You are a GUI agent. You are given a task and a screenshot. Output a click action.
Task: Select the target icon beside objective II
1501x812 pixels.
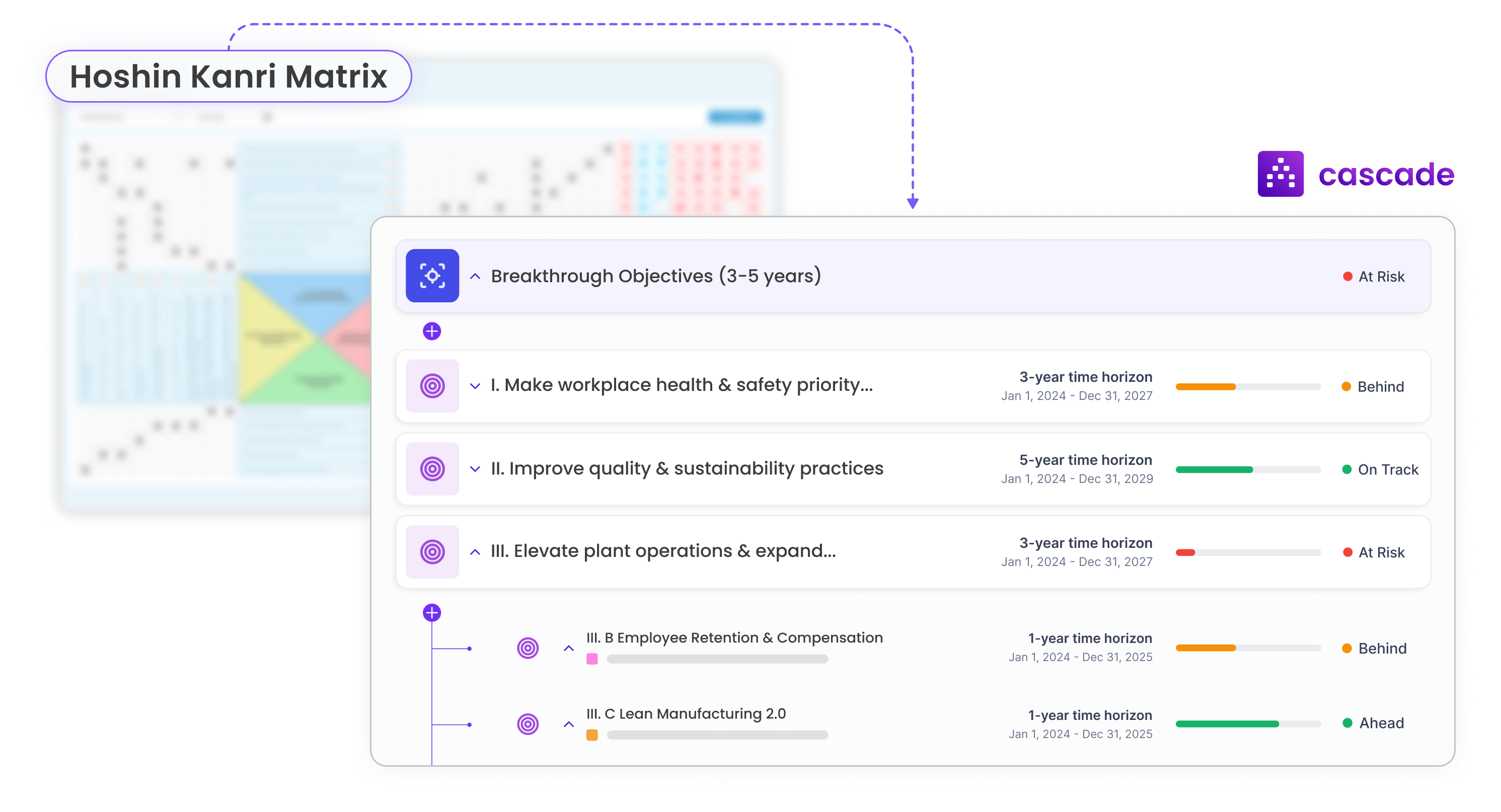coord(432,468)
